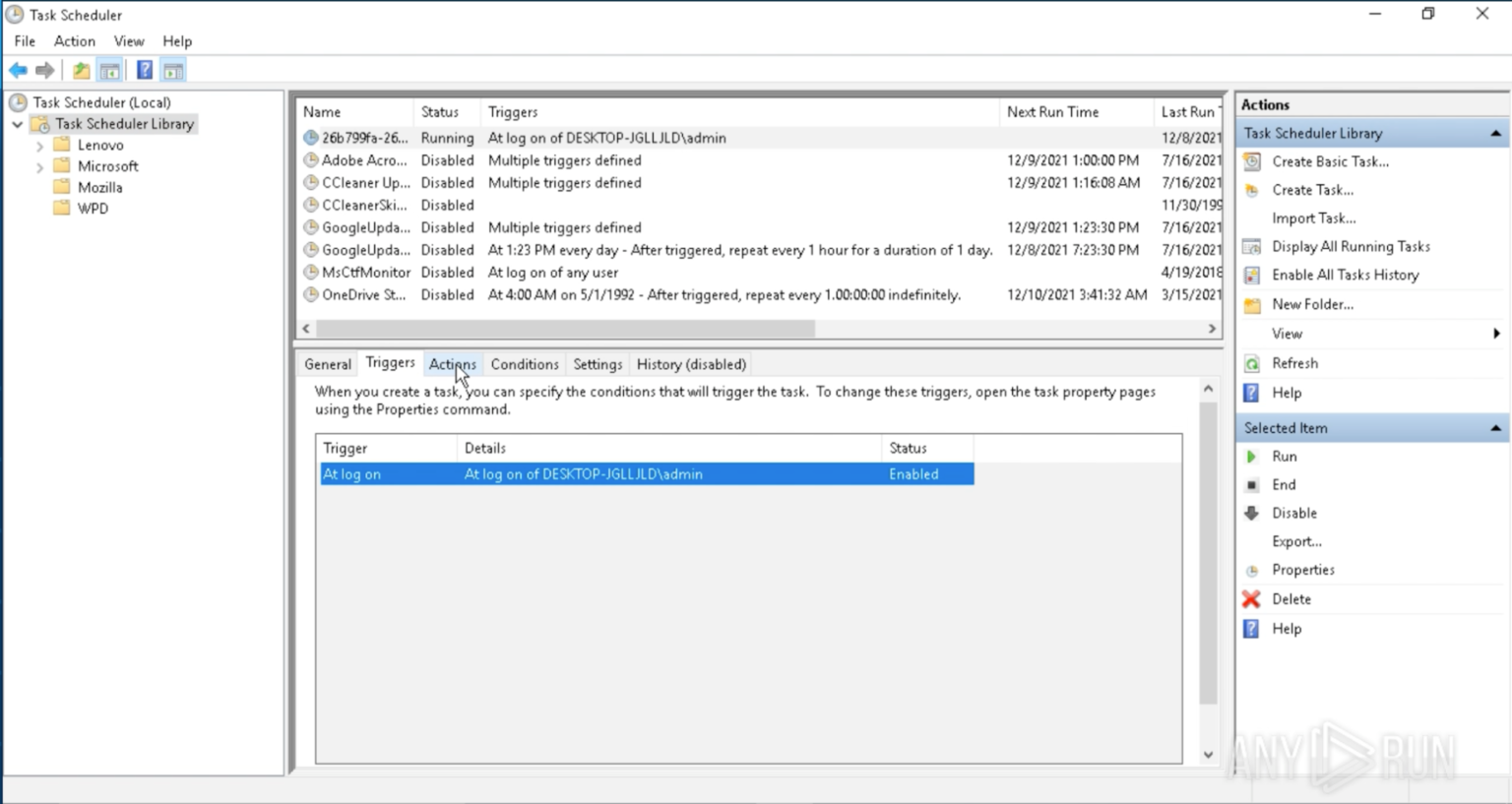Image resolution: width=1512 pixels, height=804 pixels.
Task: Select the Adobe Acro... task row
Action: click(758, 160)
